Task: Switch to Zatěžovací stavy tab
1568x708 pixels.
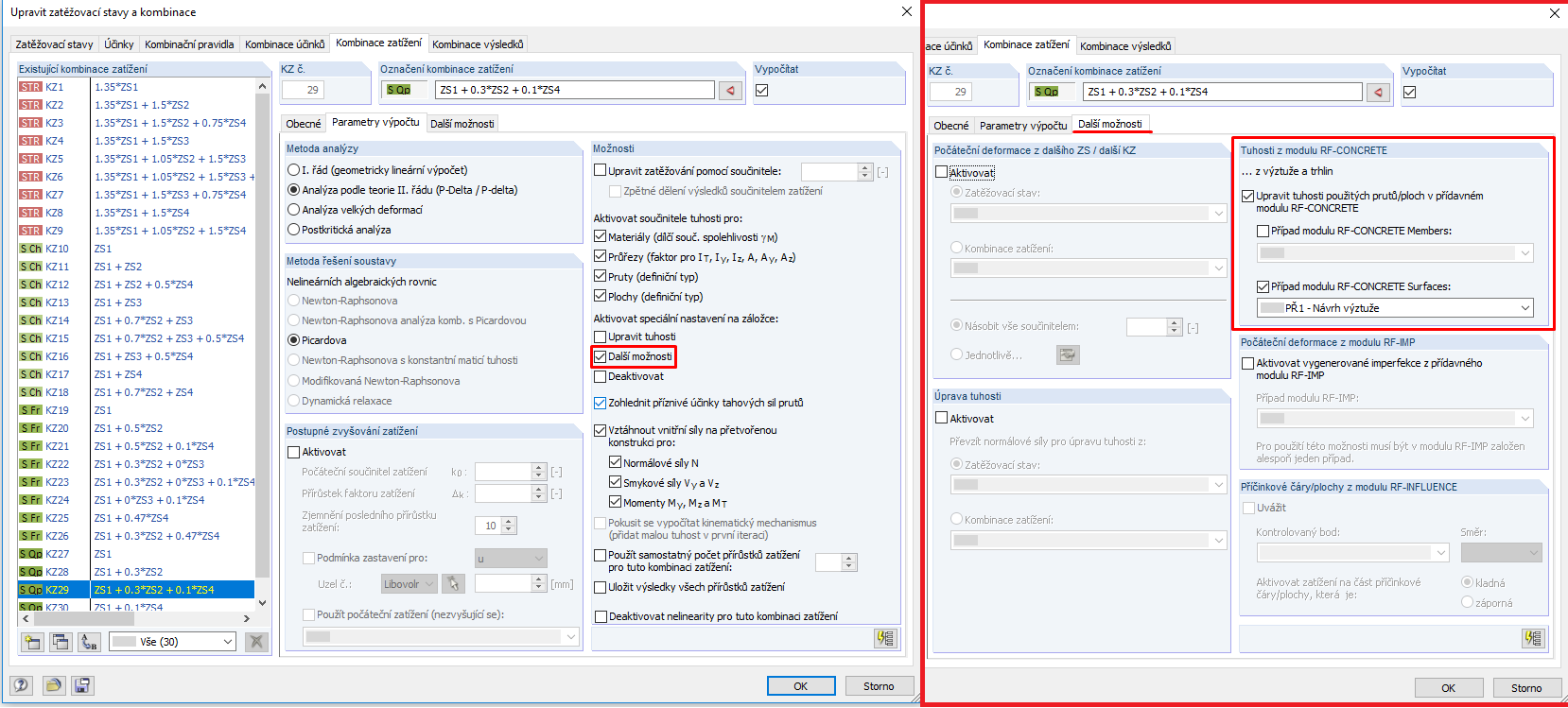Action: pos(54,44)
